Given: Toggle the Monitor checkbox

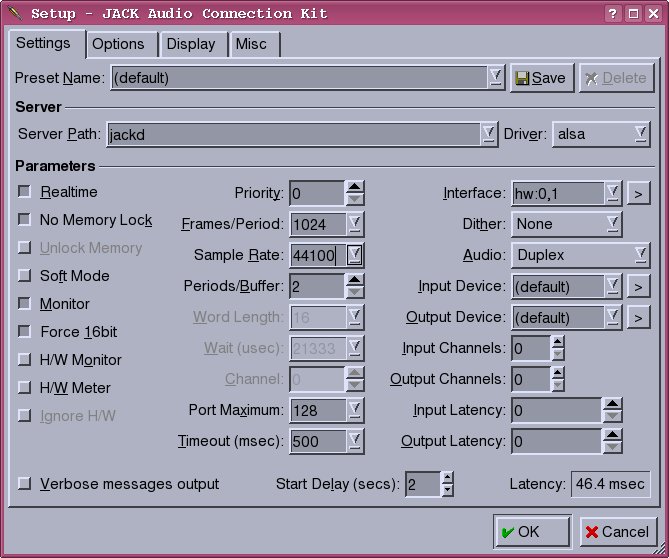Looking at the screenshot, I should pyautogui.click(x=24, y=303).
